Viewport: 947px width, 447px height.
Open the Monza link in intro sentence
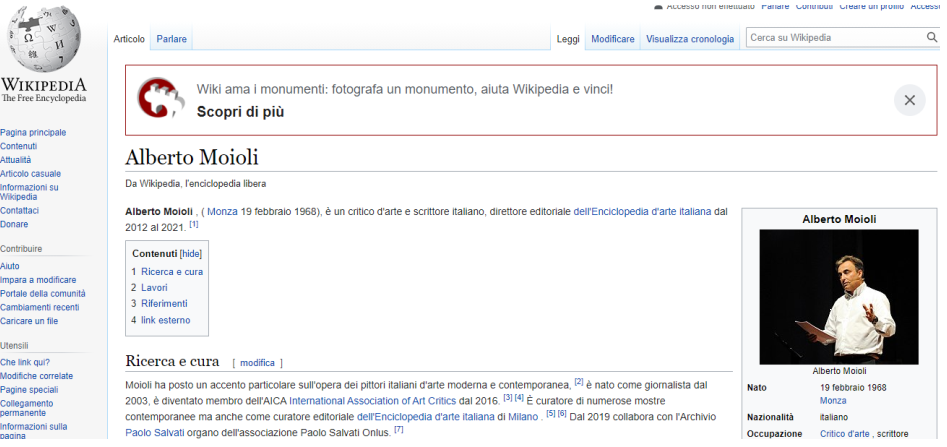click(223, 212)
